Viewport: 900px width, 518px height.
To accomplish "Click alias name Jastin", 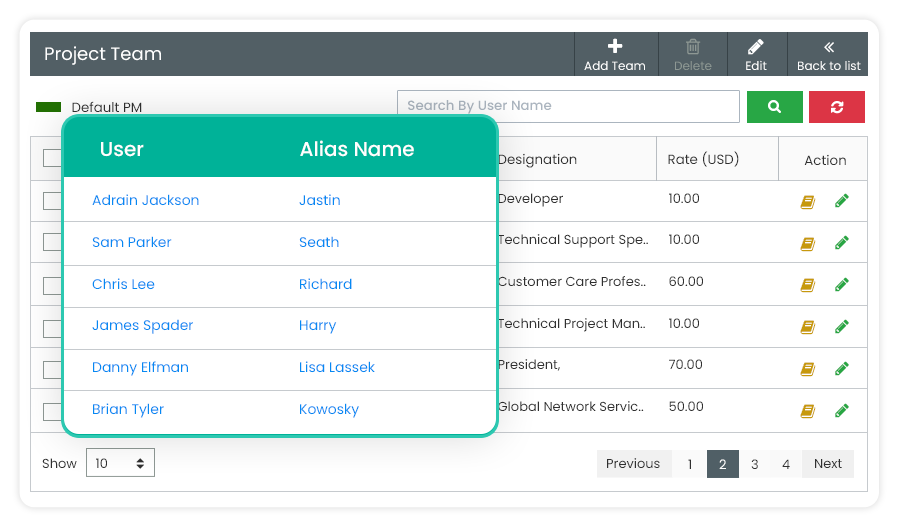I will click(320, 200).
